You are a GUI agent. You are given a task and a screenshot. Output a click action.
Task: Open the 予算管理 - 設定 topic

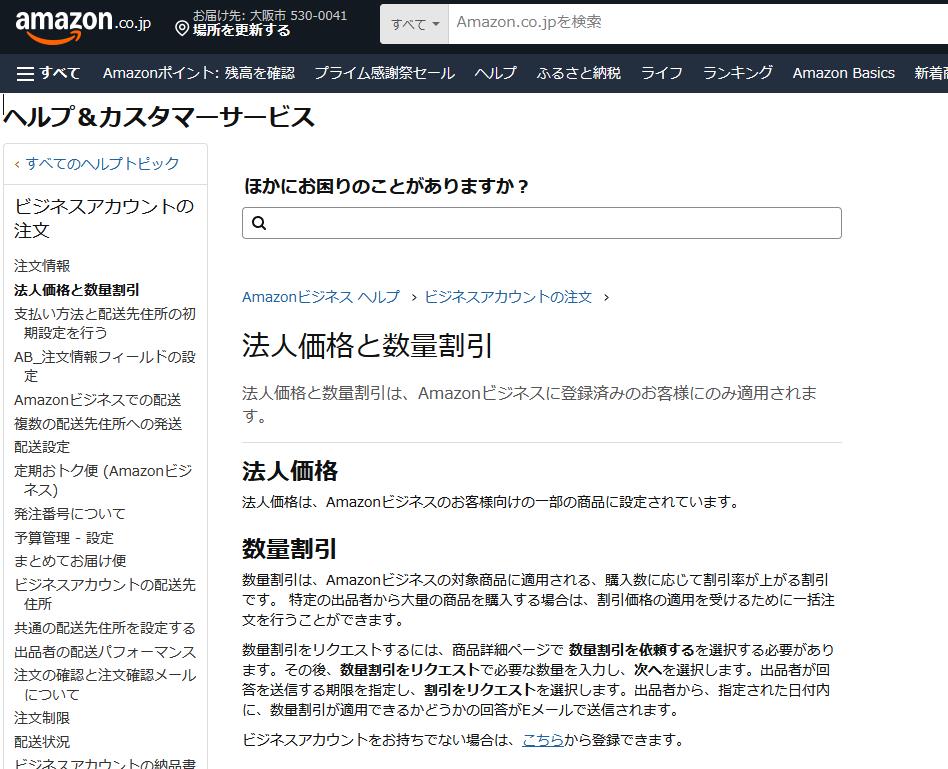tap(61, 537)
